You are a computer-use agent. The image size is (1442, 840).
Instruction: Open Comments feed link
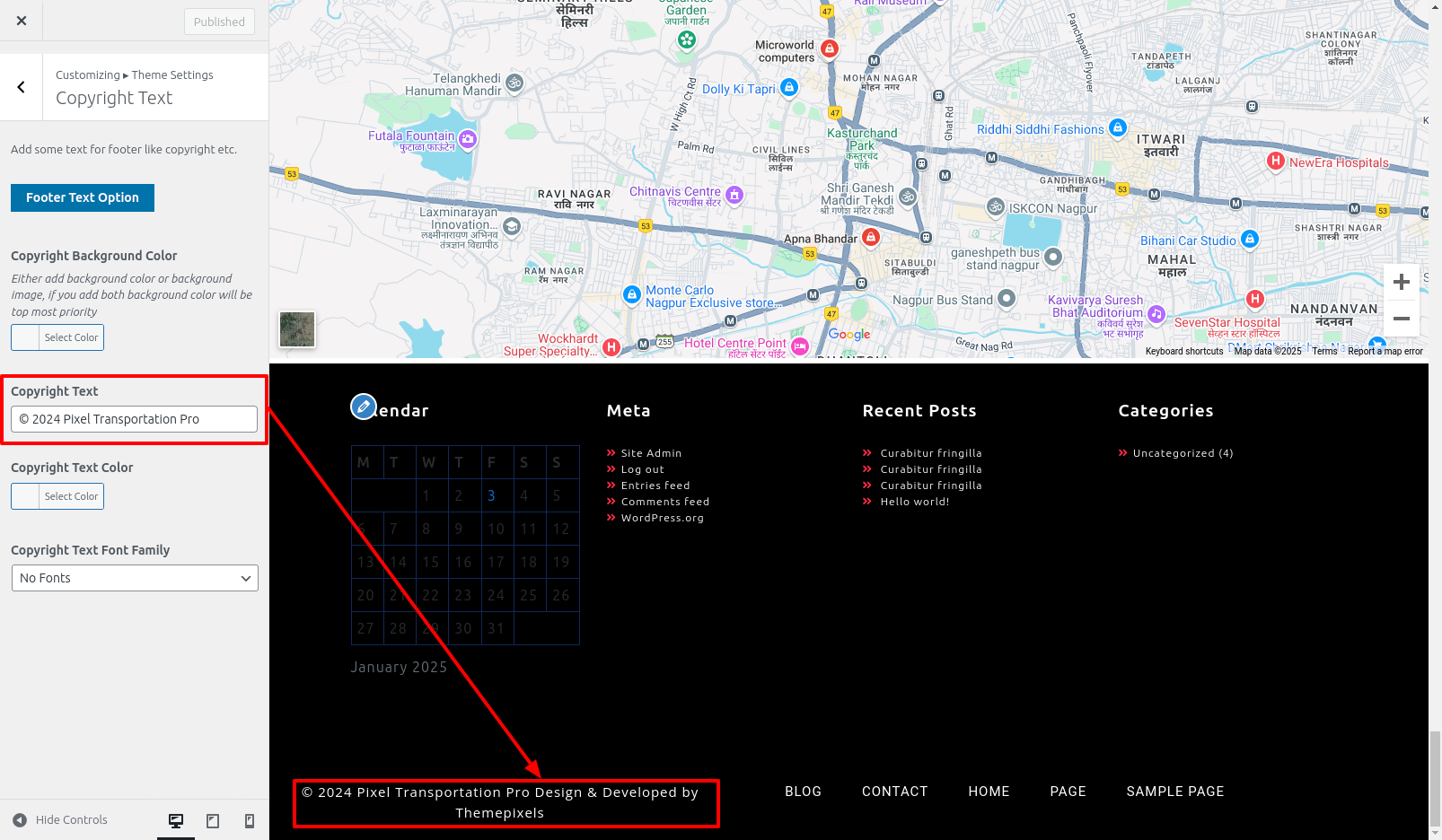[x=665, y=502]
